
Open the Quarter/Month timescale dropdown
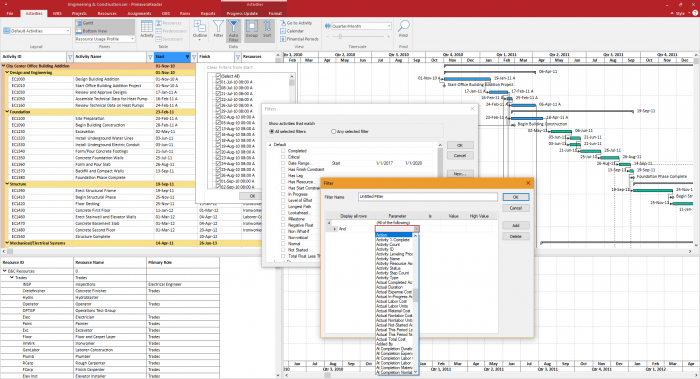click(x=389, y=26)
